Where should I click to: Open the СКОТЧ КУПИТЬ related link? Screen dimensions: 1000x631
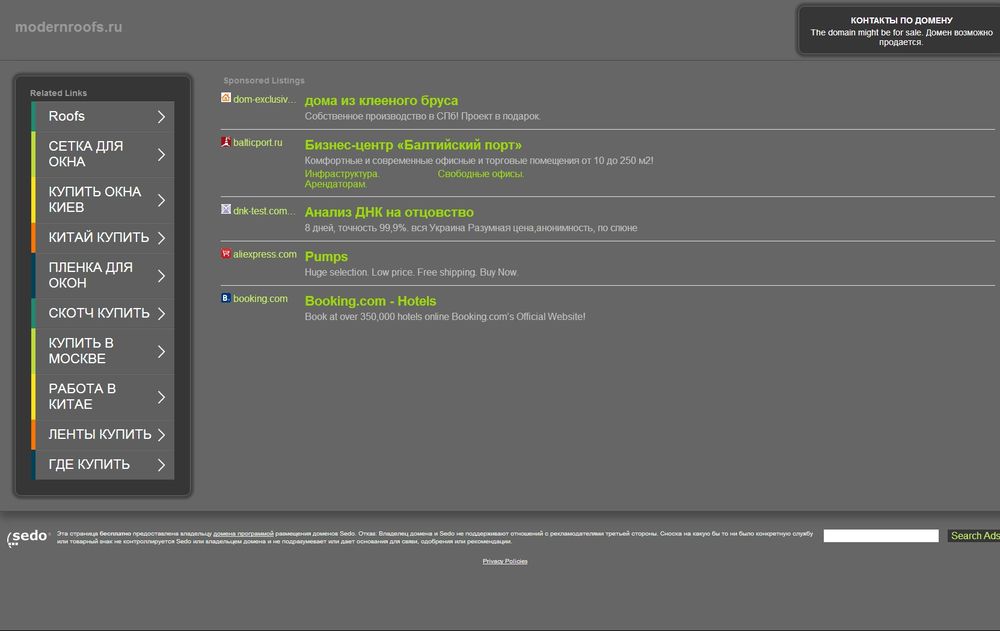pos(103,313)
